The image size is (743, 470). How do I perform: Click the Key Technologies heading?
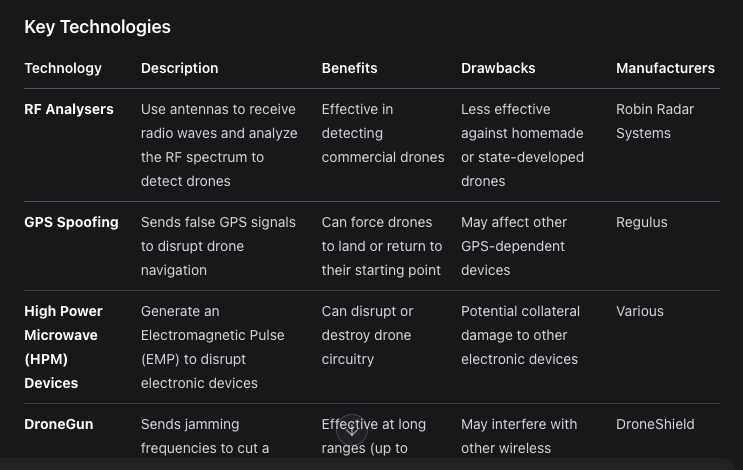coord(97,27)
